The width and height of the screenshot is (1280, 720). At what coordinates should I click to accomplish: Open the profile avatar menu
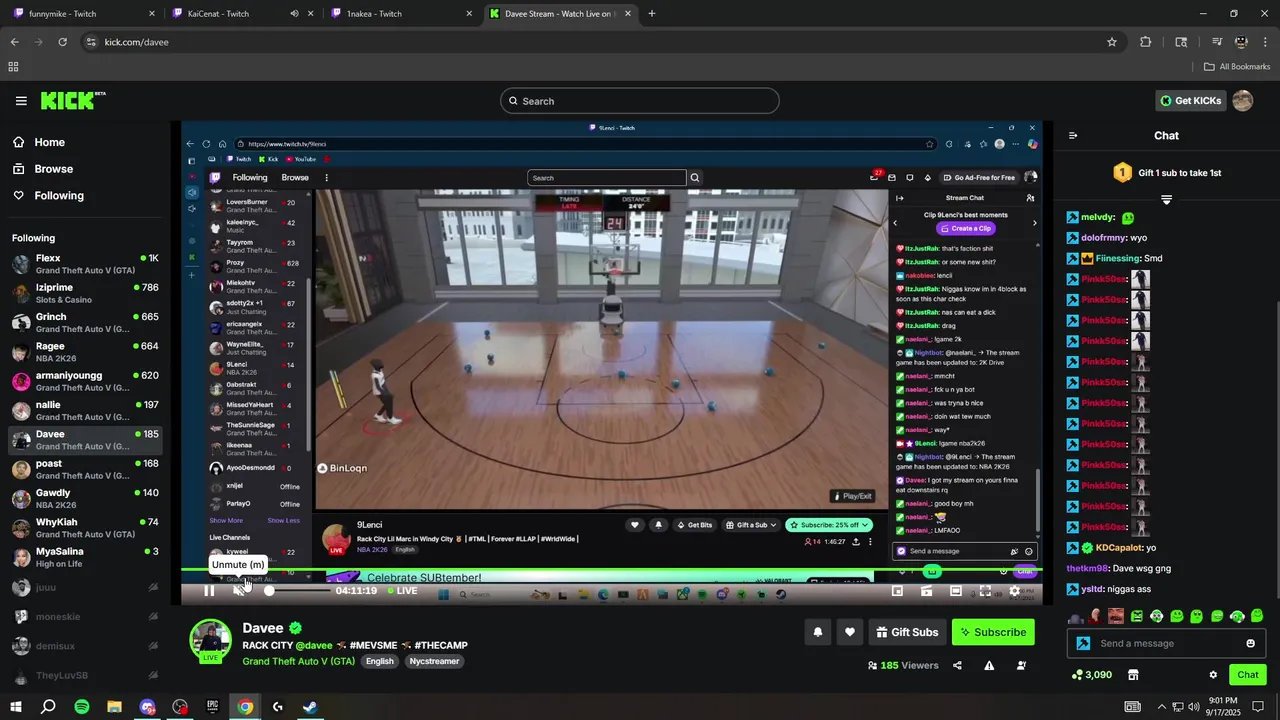tap(1243, 101)
